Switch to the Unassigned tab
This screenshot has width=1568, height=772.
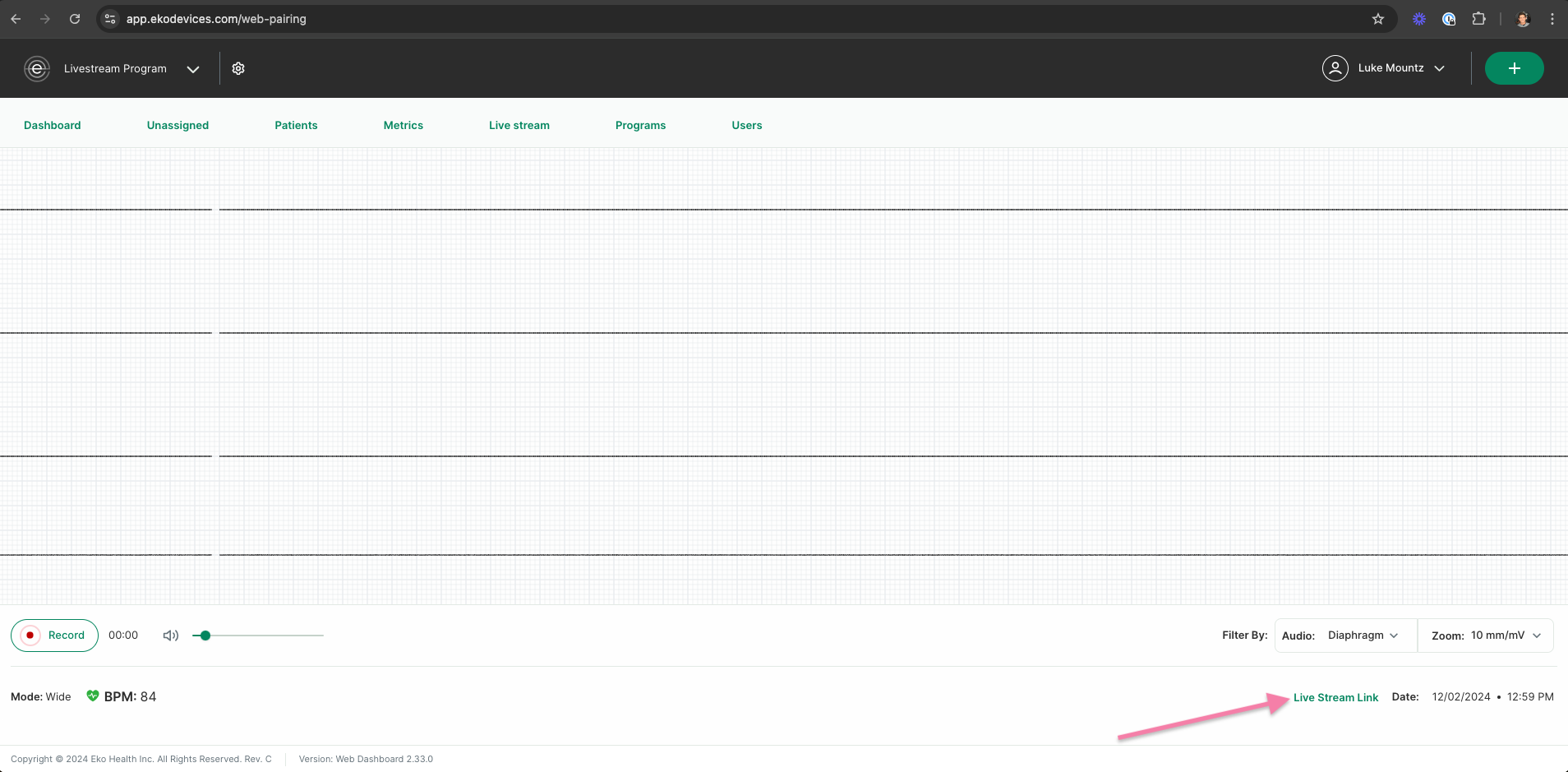(178, 125)
